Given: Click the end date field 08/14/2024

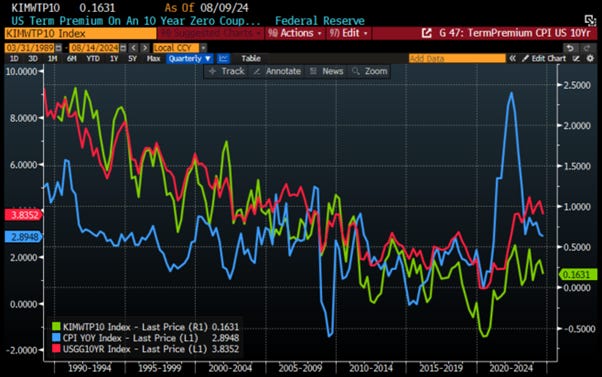Looking at the screenshot, I should tap(94, 48).
